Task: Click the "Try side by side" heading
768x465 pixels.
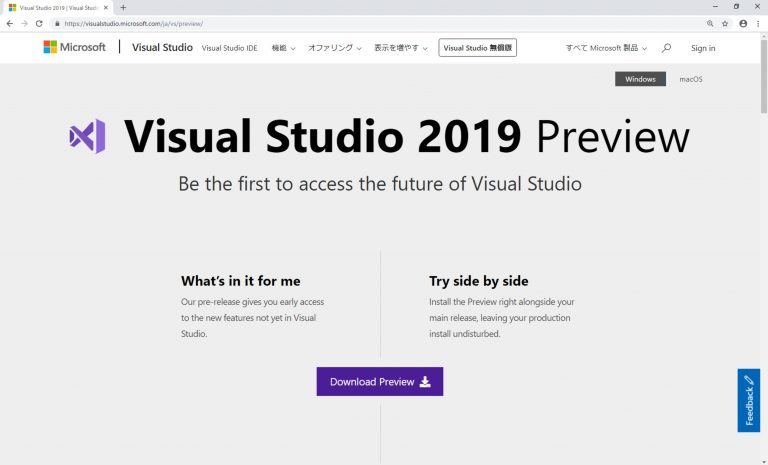Action: click(x=479, y=281)
